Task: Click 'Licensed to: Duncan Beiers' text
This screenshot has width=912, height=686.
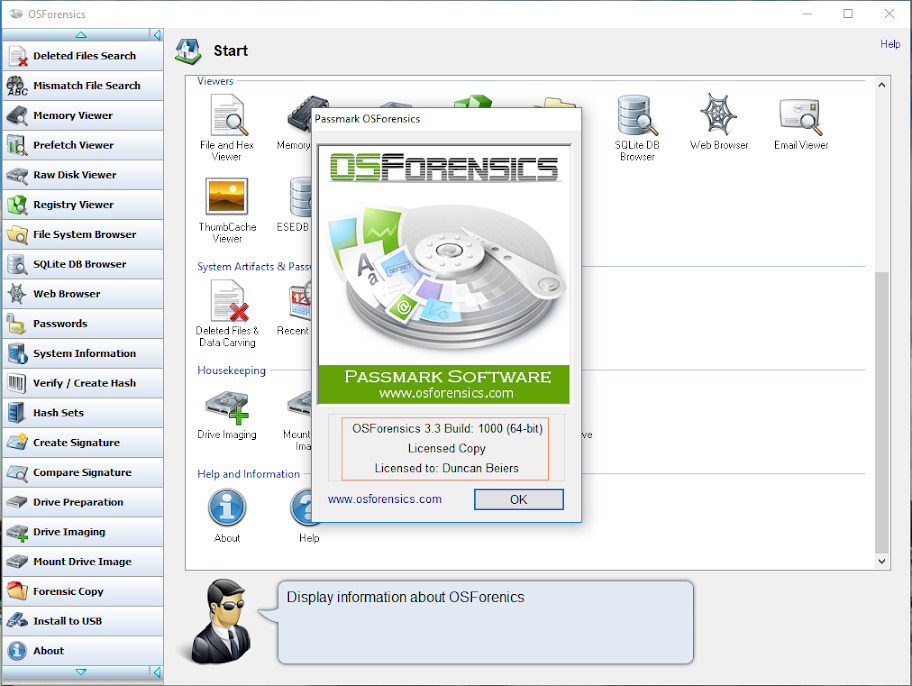Action: (446, 468)
